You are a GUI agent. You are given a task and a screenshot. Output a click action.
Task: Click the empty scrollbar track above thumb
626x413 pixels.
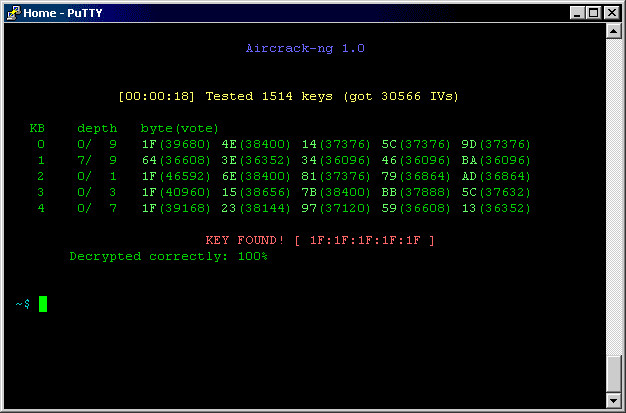pos(614,200)
